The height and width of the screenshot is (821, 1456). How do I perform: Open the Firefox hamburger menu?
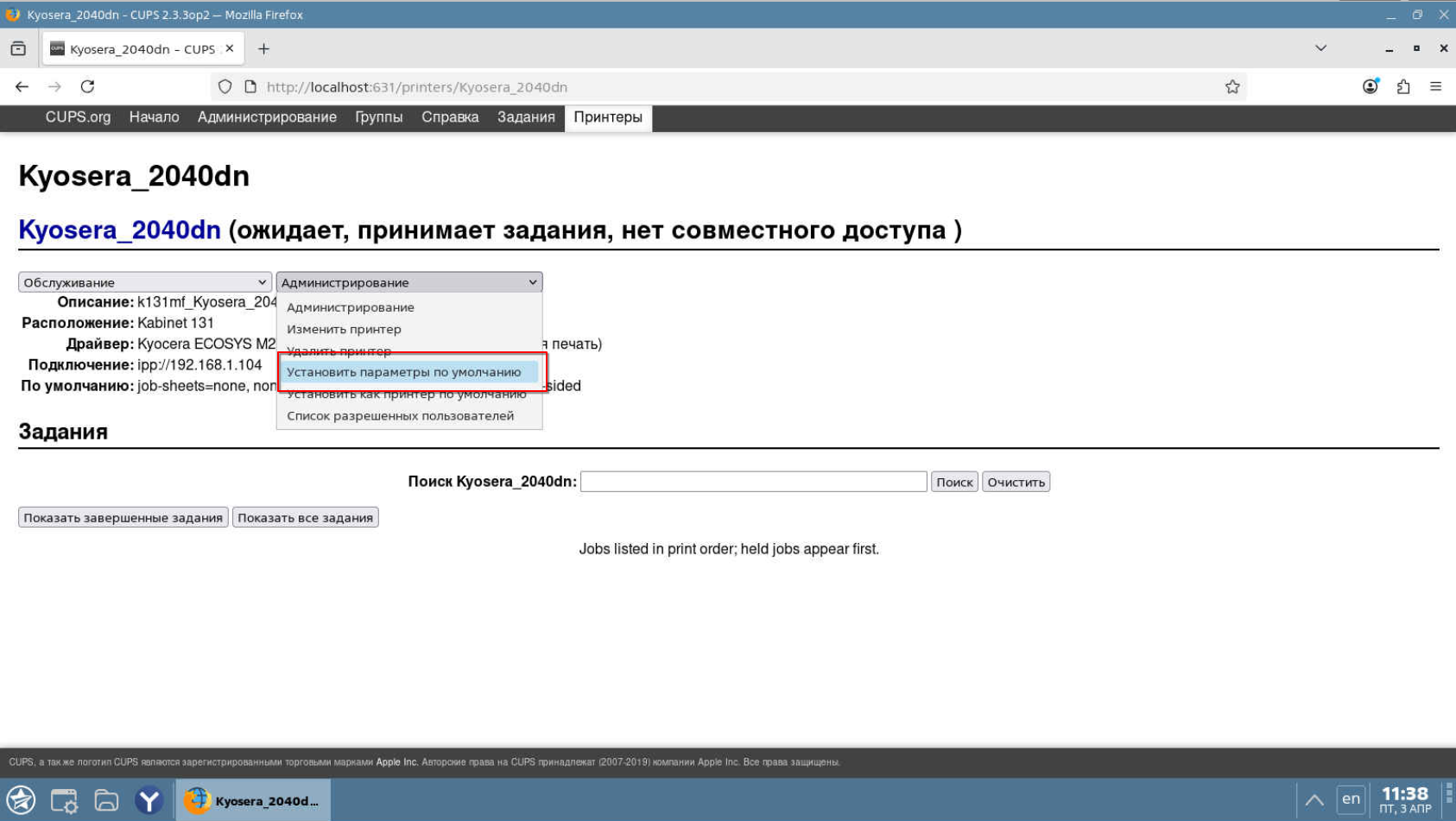(1435, 86)
